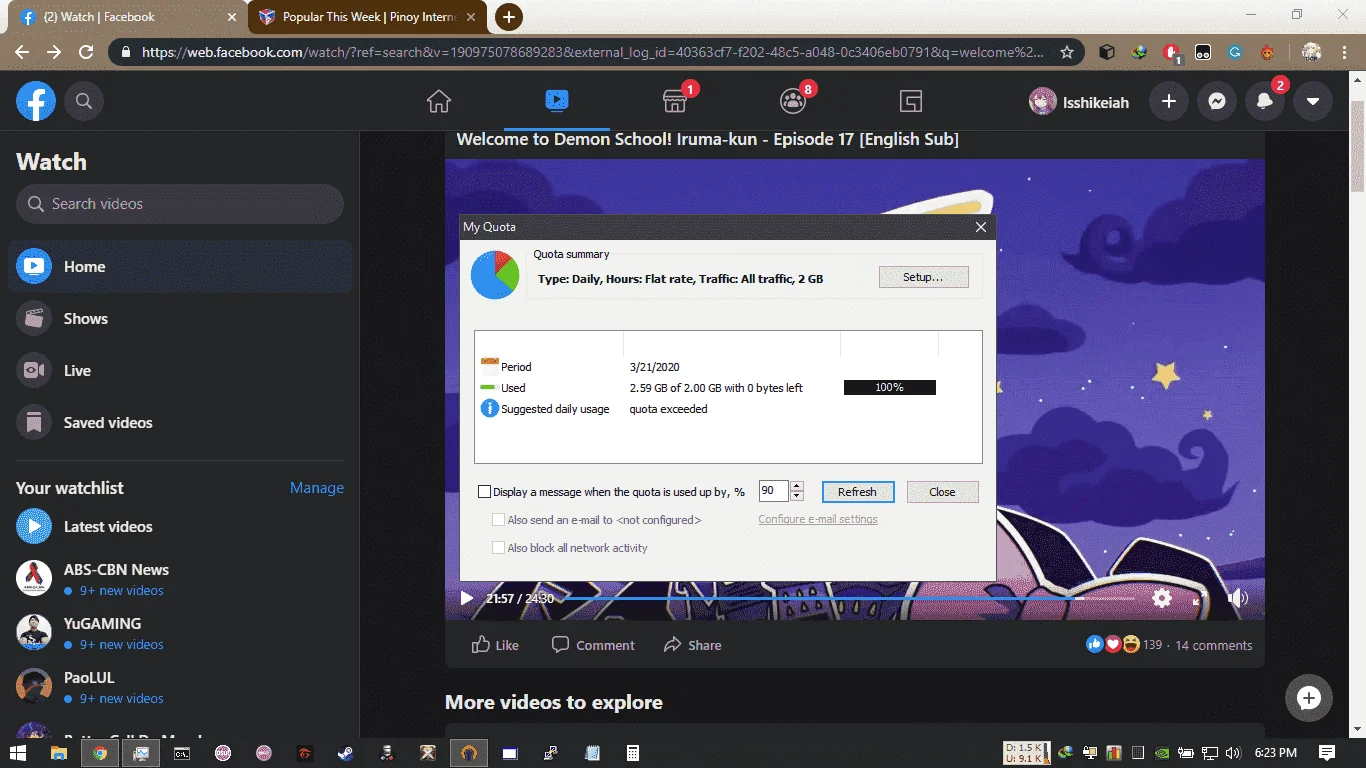Click the black cube extension icon
Screen dimensions: 1366x768
pyautogui.click(x=1107, y=52)
